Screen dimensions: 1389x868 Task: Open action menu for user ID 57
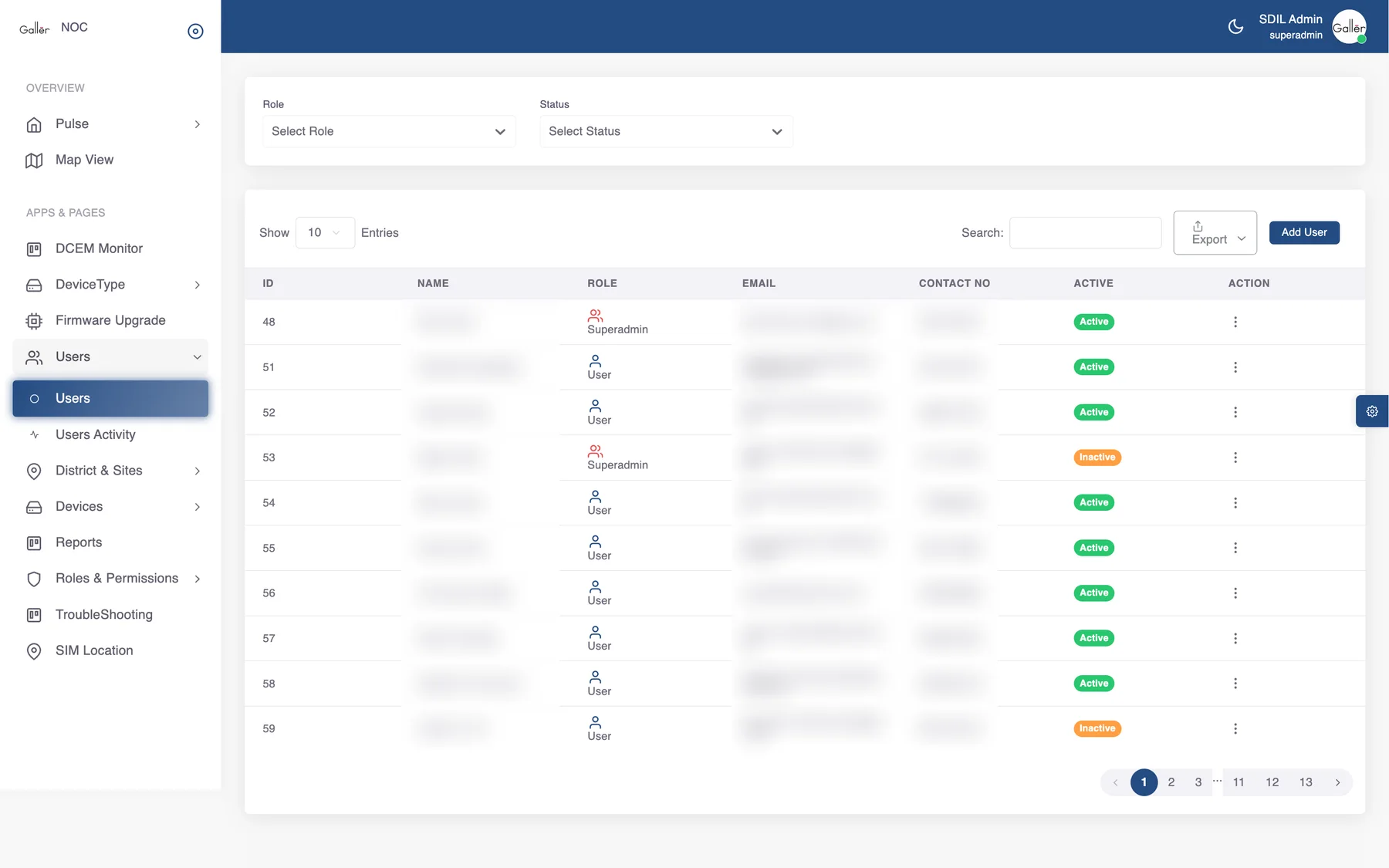(x=1235, y=638)
